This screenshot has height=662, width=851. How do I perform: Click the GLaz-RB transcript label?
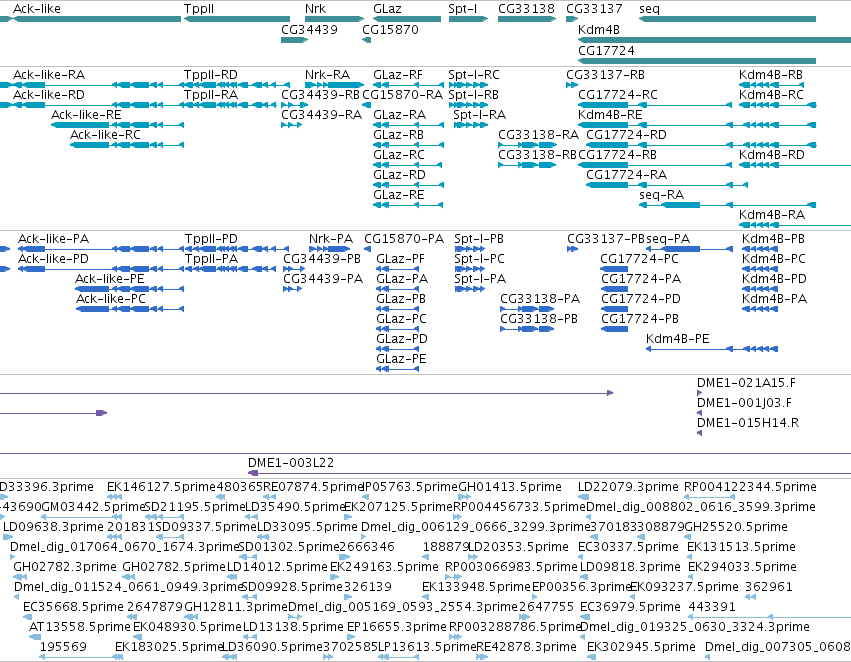[x=398, y=135]
